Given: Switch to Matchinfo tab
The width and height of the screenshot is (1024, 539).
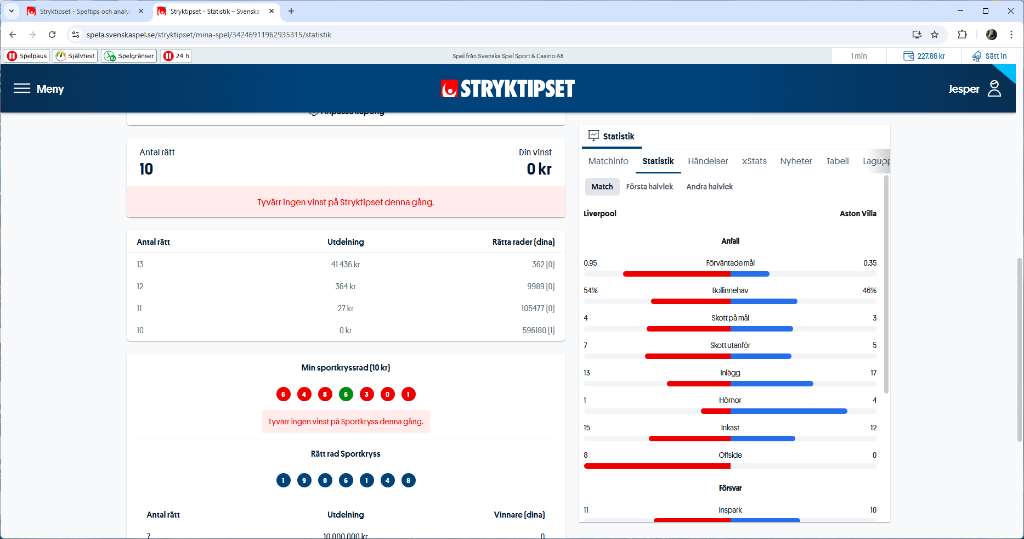Looking at the screenshot, I should (x=608, y=161).
